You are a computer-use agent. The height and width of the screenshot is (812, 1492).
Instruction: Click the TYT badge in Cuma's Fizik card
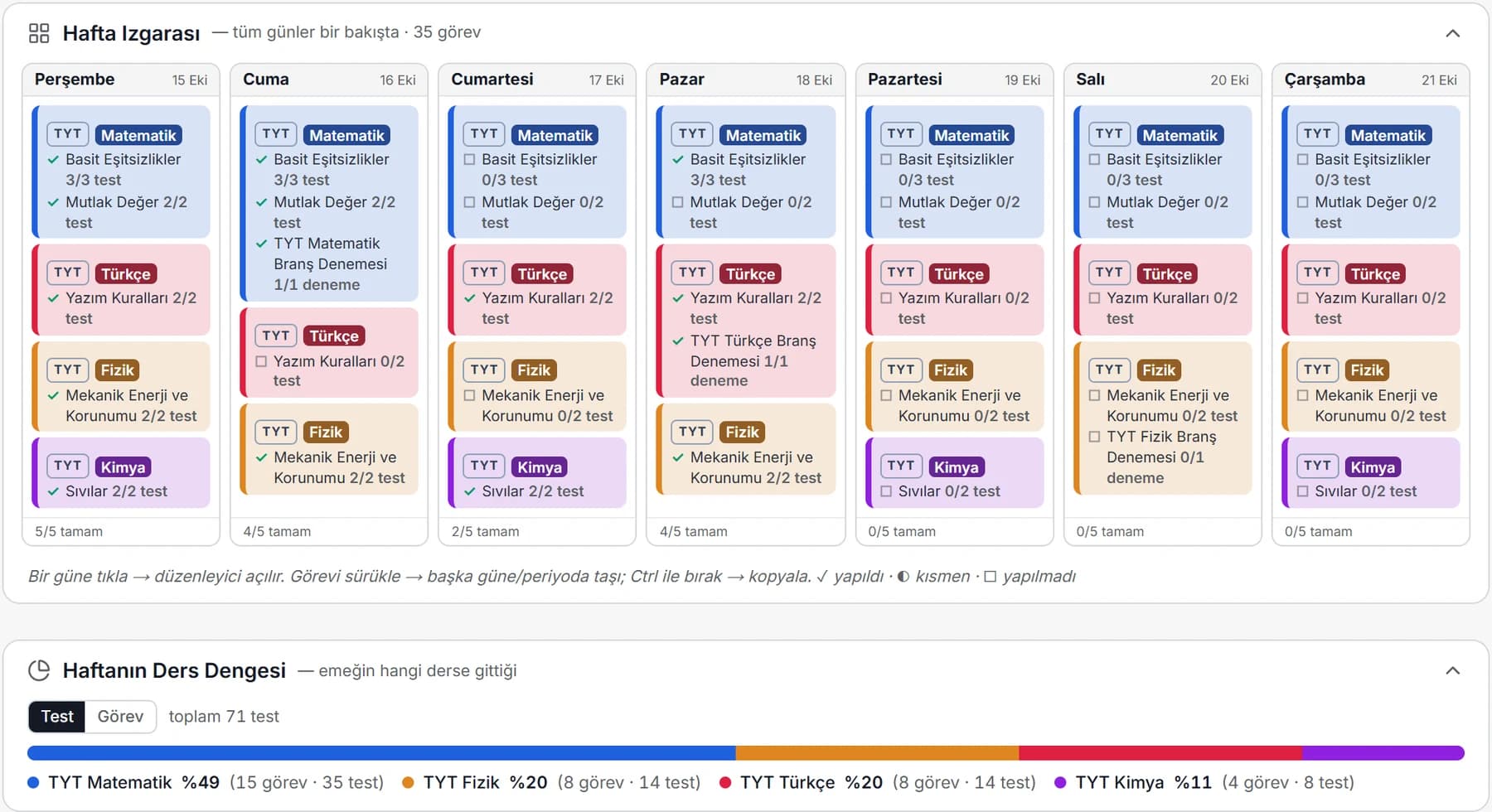(x=276, y=432)
